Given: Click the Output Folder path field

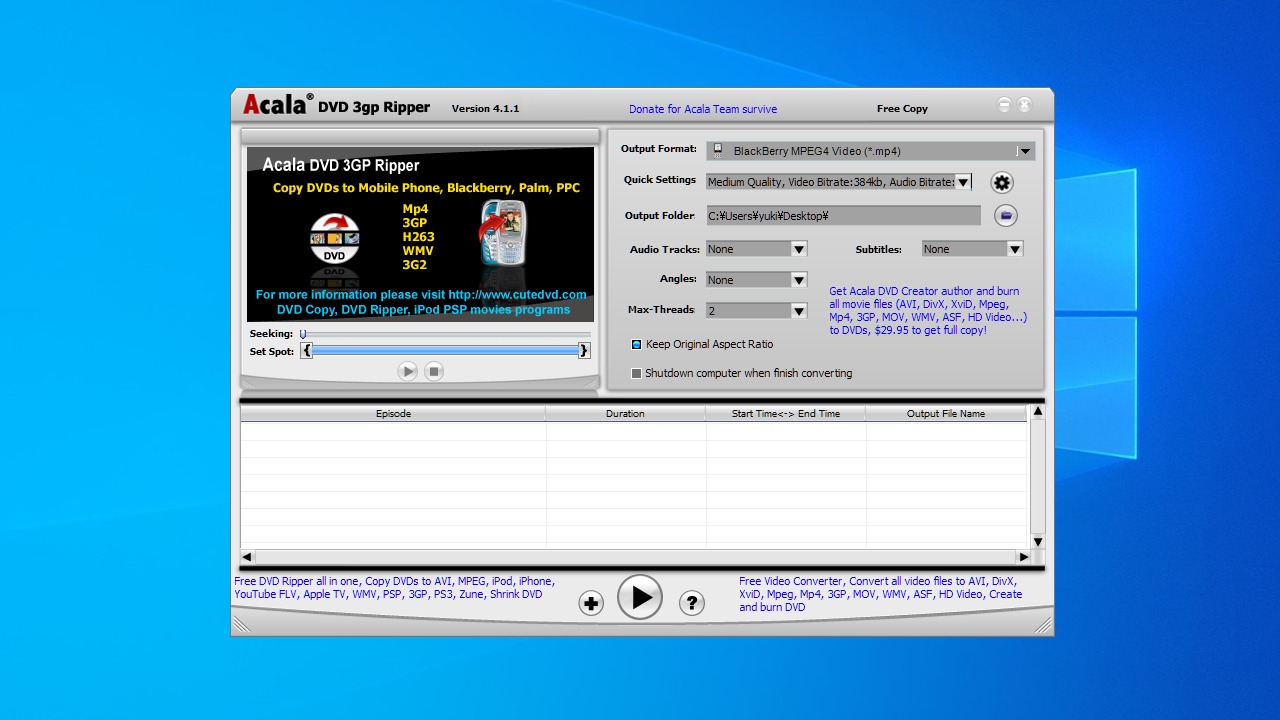Looking at the screenshot, I should coord(843,215).
